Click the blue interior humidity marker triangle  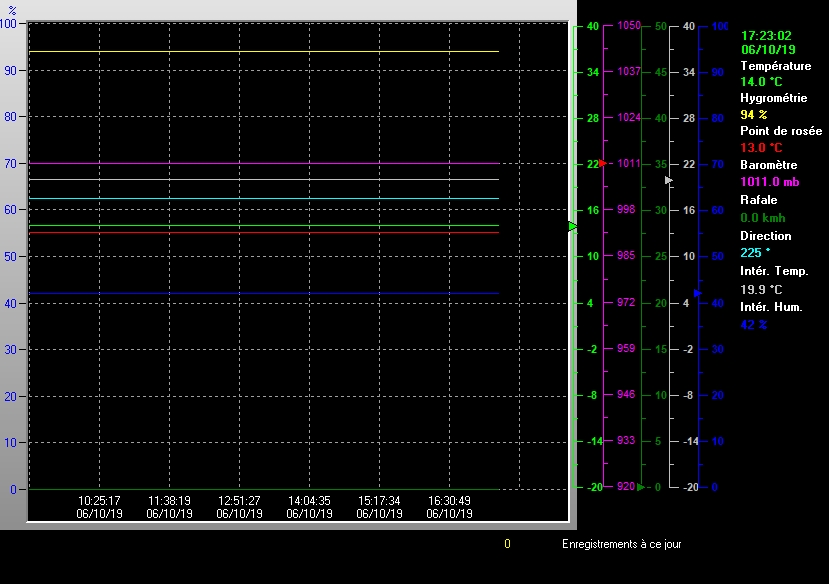pyautogui.click(x=697, y=293)
